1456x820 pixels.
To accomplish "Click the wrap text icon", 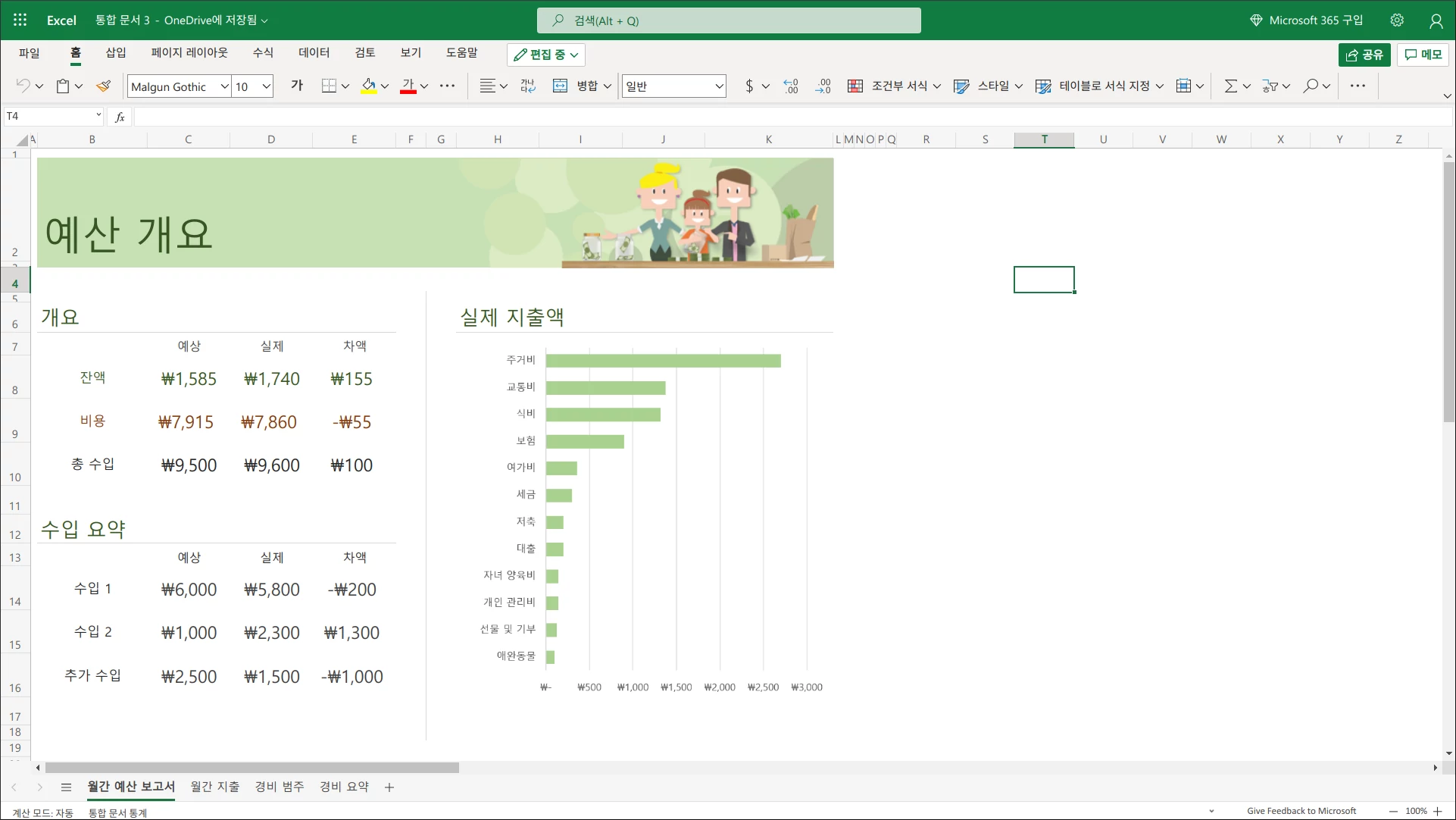I will coord(528,86).
